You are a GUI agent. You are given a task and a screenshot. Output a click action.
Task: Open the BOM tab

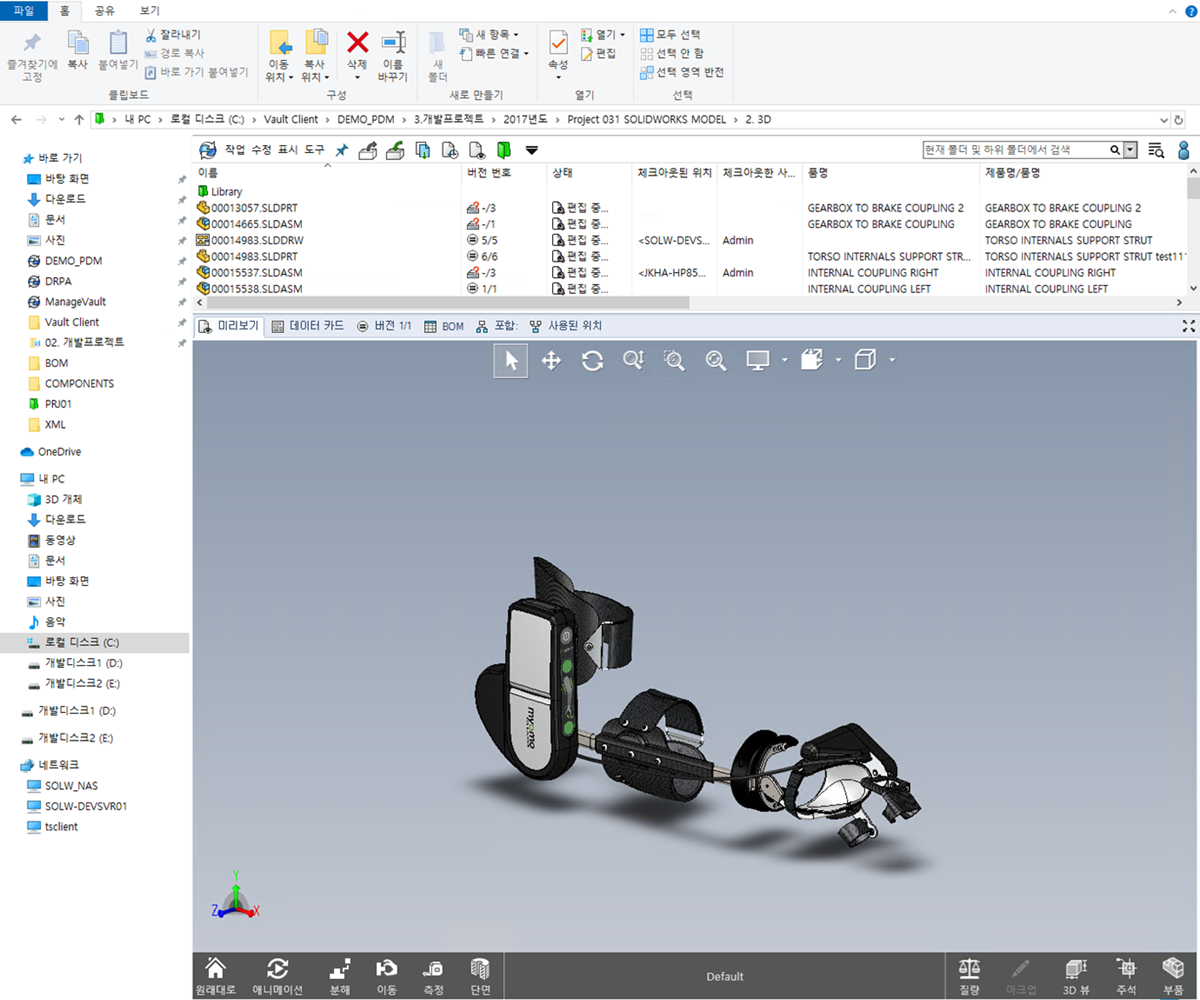(444, 326)
